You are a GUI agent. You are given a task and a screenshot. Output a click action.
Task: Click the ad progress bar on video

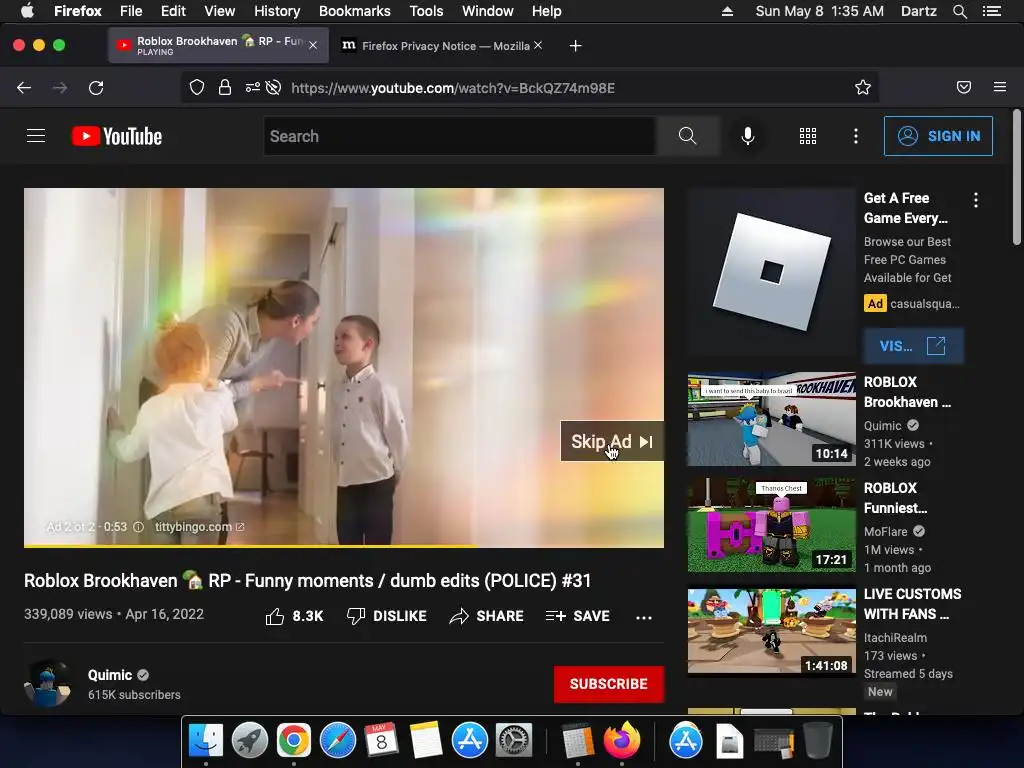click(344, 545)
